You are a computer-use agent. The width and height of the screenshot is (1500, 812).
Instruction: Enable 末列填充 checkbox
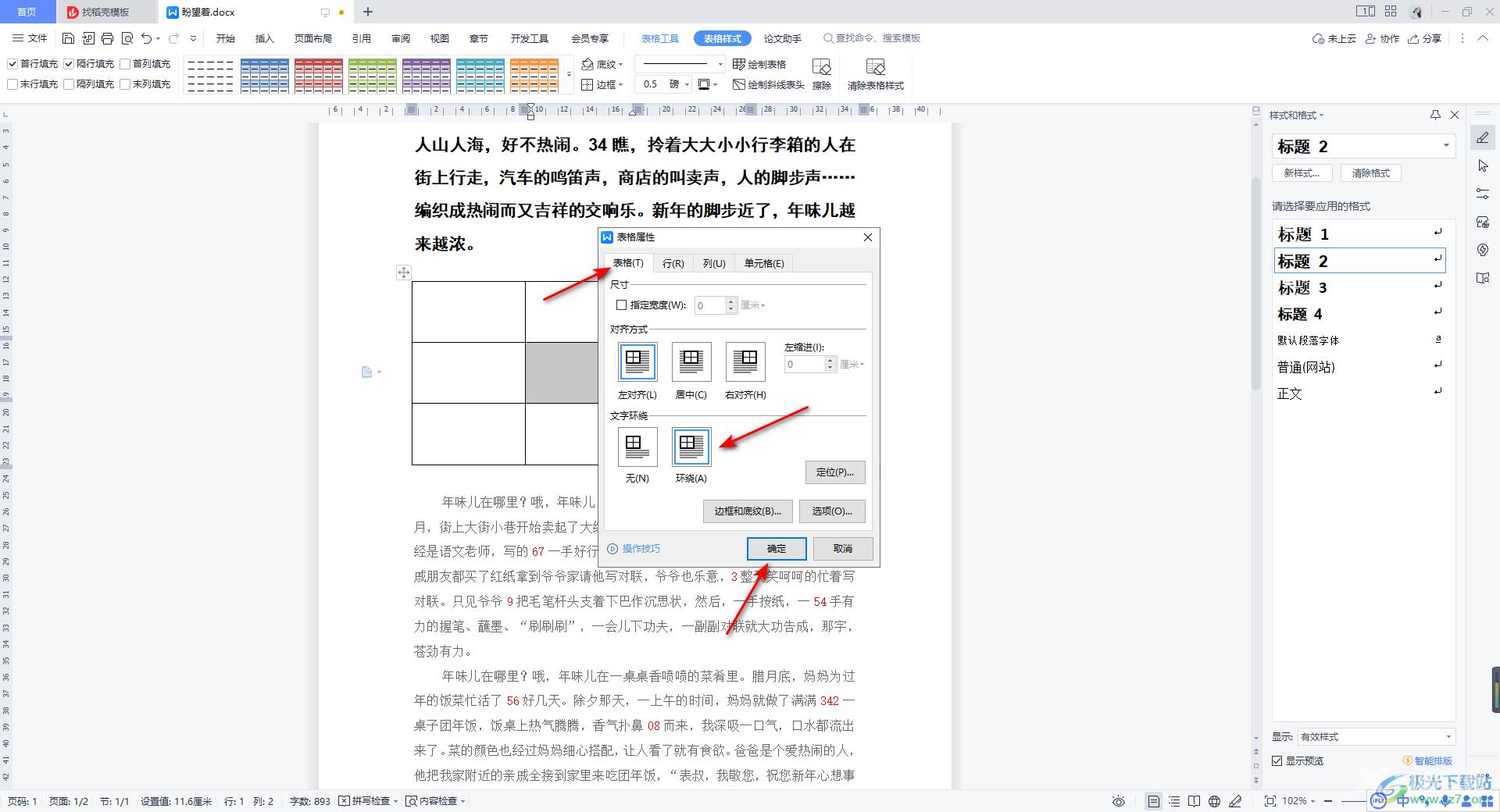[125, 84]
